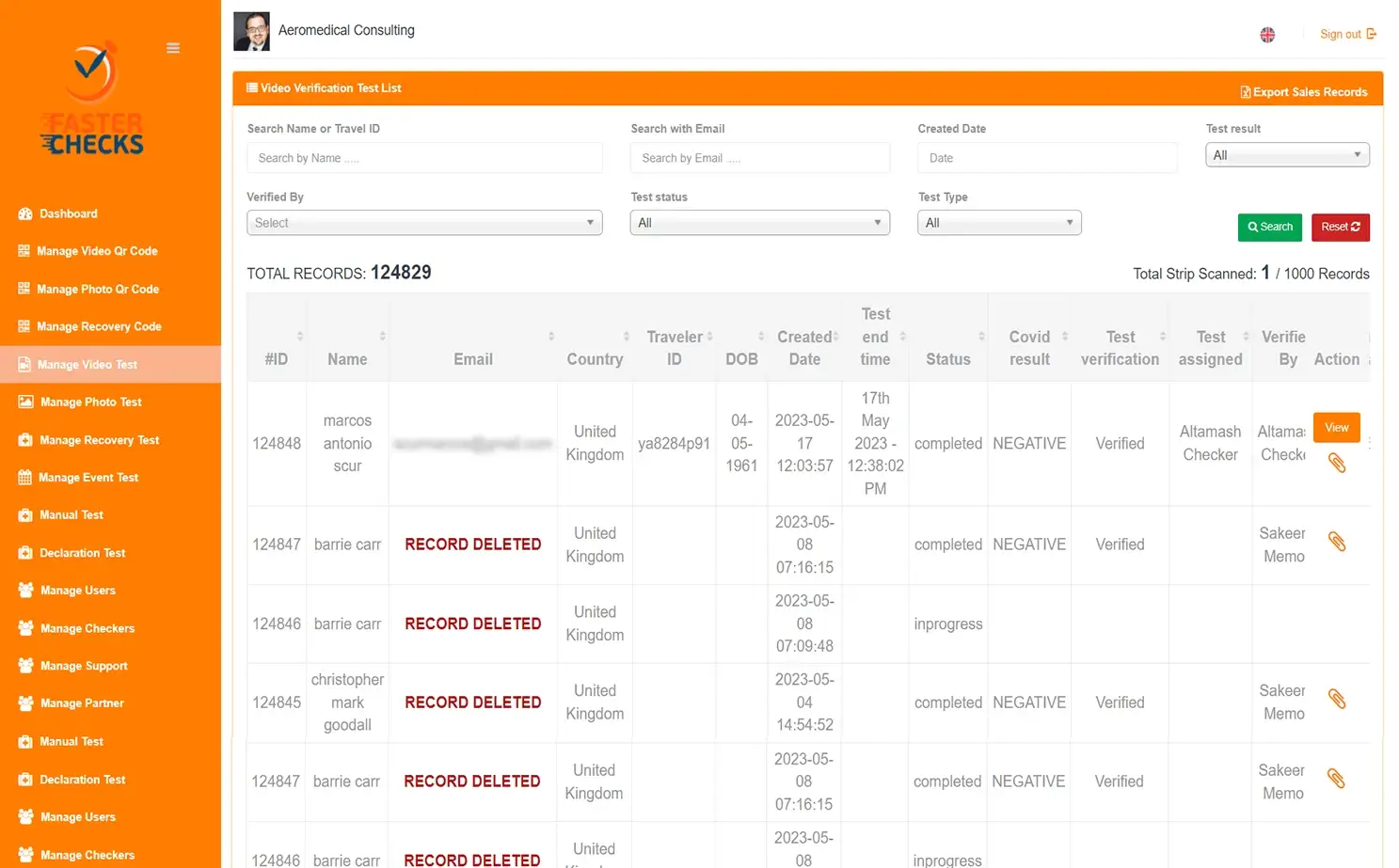Click the Manage Video Qr Code grid icon
The image size is (1399, 868).
[x=23, y=251]
